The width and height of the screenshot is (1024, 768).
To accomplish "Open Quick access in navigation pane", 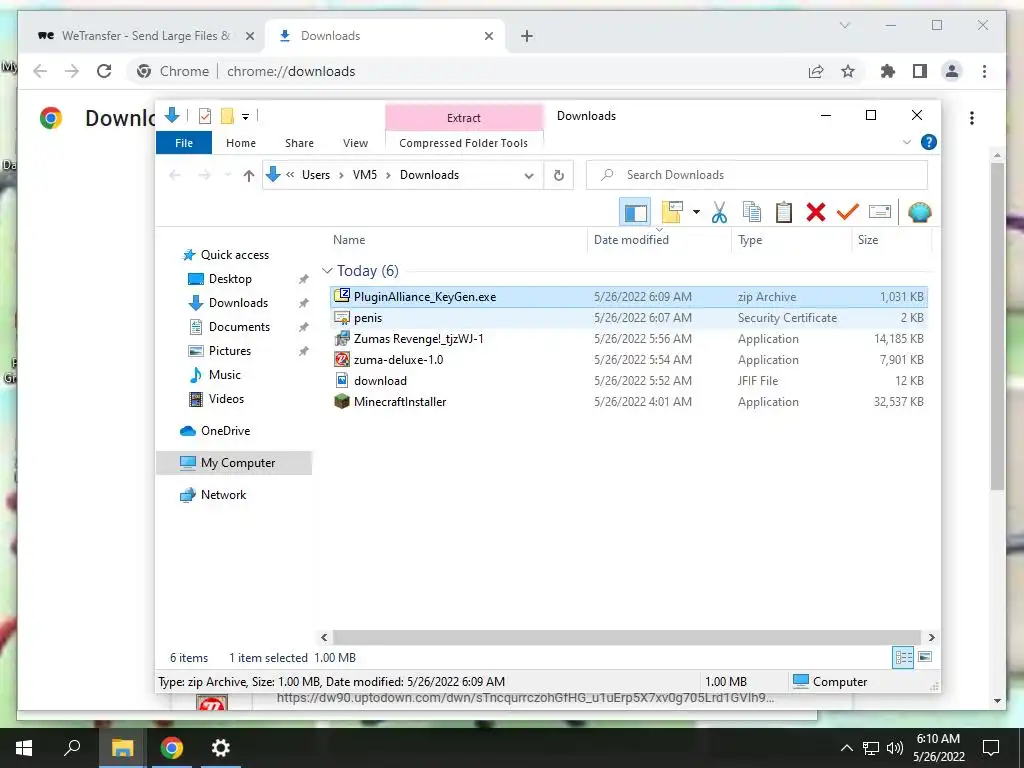I will 234,255.
